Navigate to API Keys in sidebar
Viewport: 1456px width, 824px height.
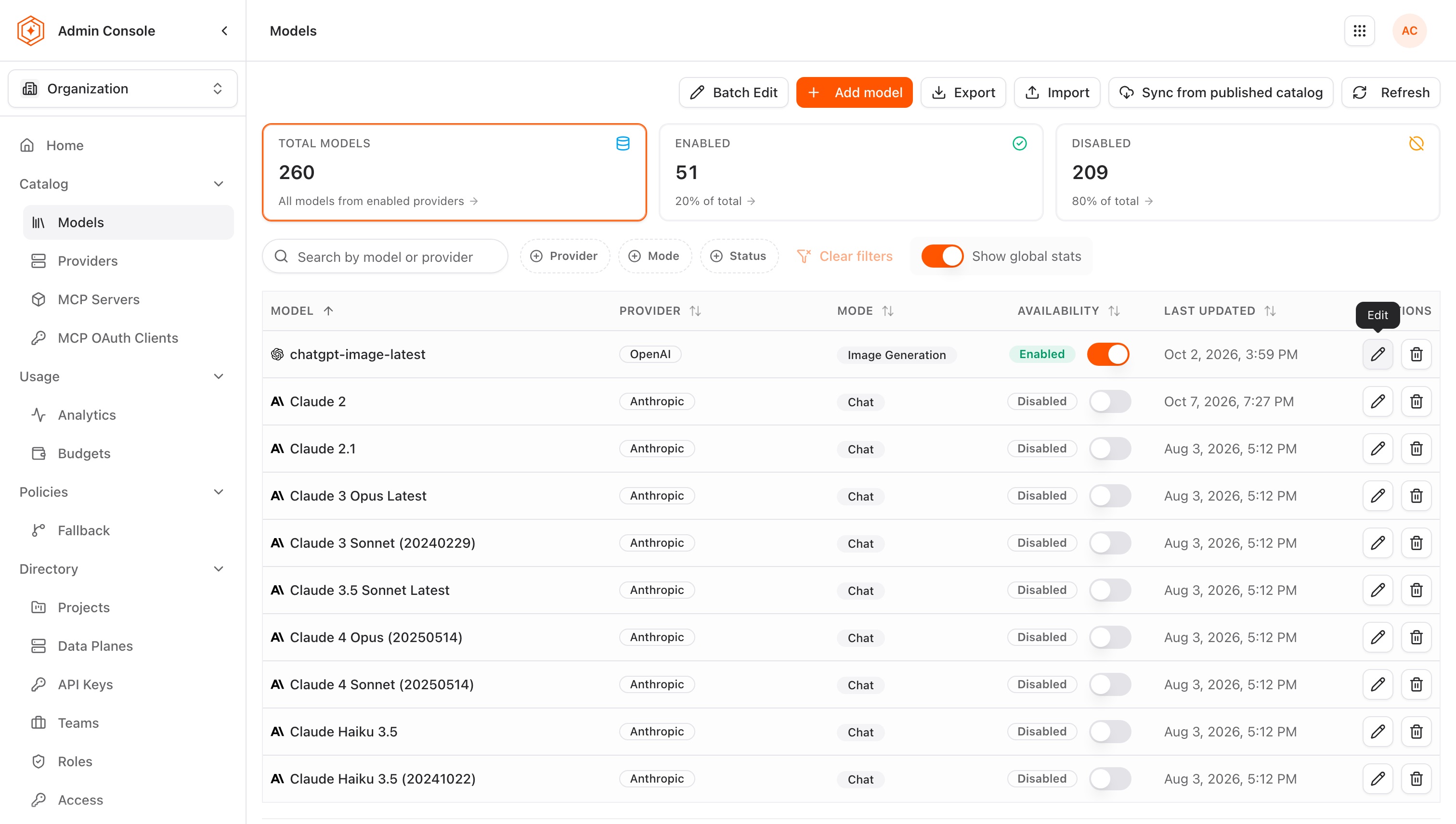pos(128,684)
